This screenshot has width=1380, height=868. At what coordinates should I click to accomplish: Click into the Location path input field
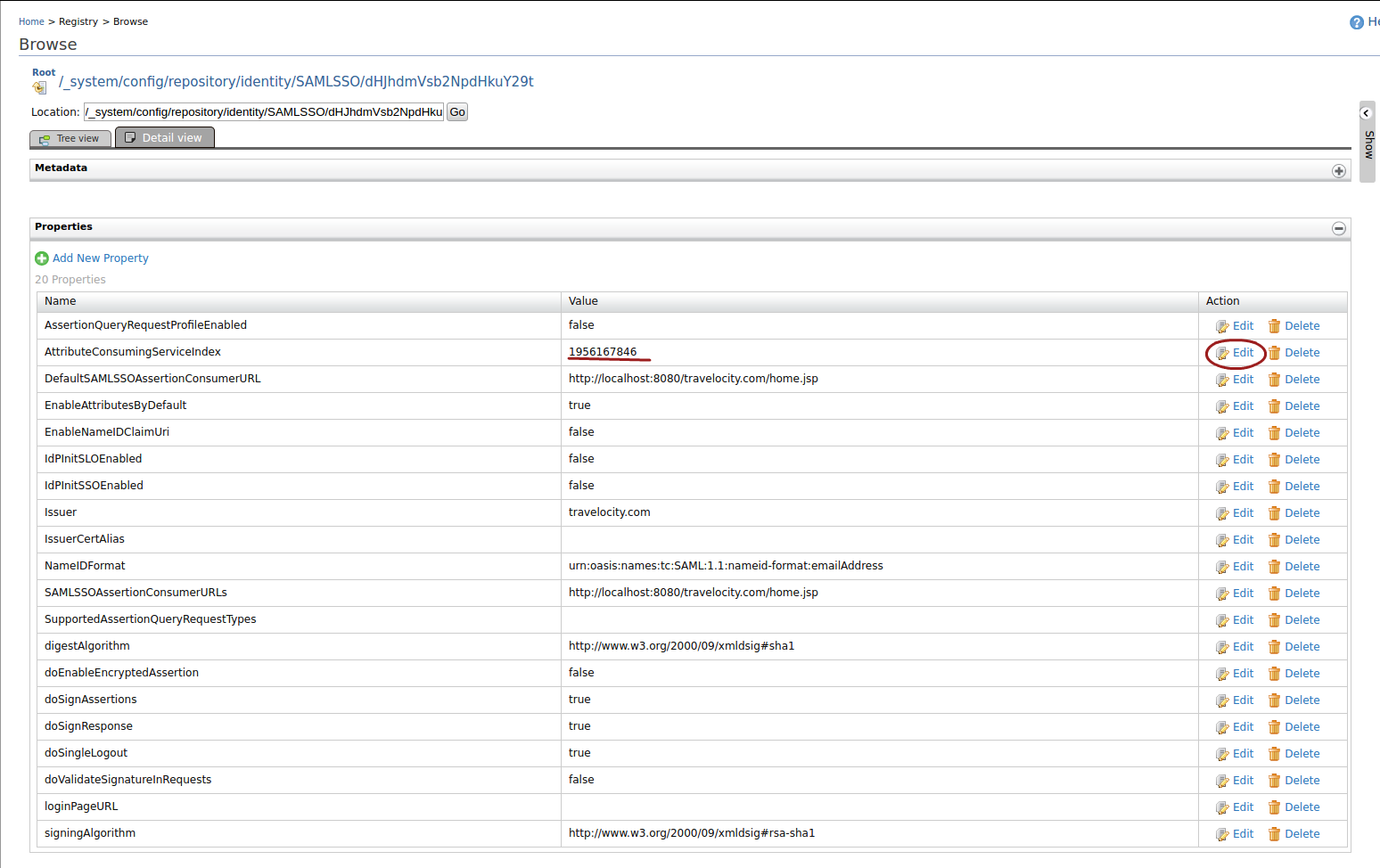click(x=264, y=112)
